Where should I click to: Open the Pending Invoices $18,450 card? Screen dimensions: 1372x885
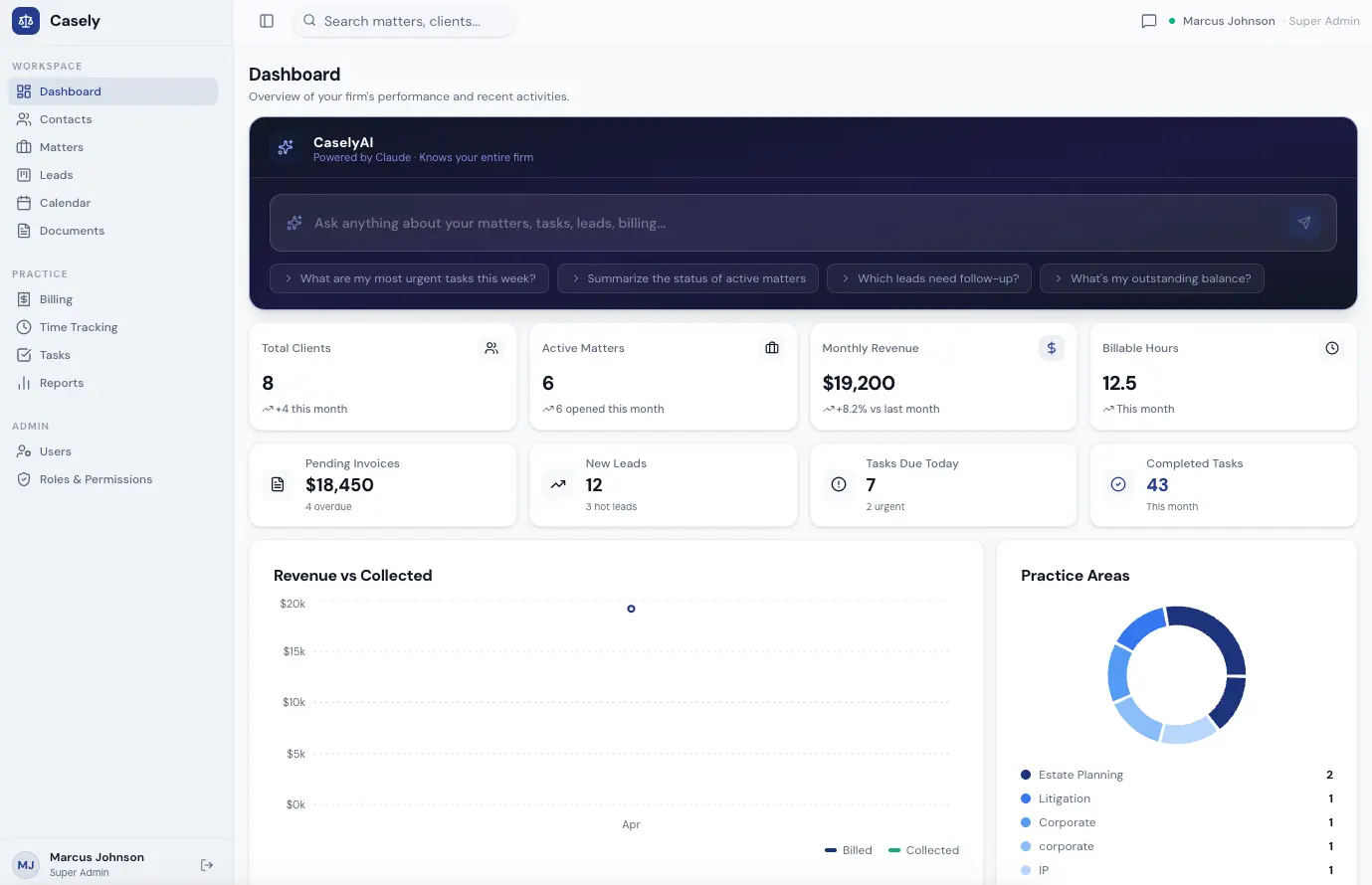point(383,484)
